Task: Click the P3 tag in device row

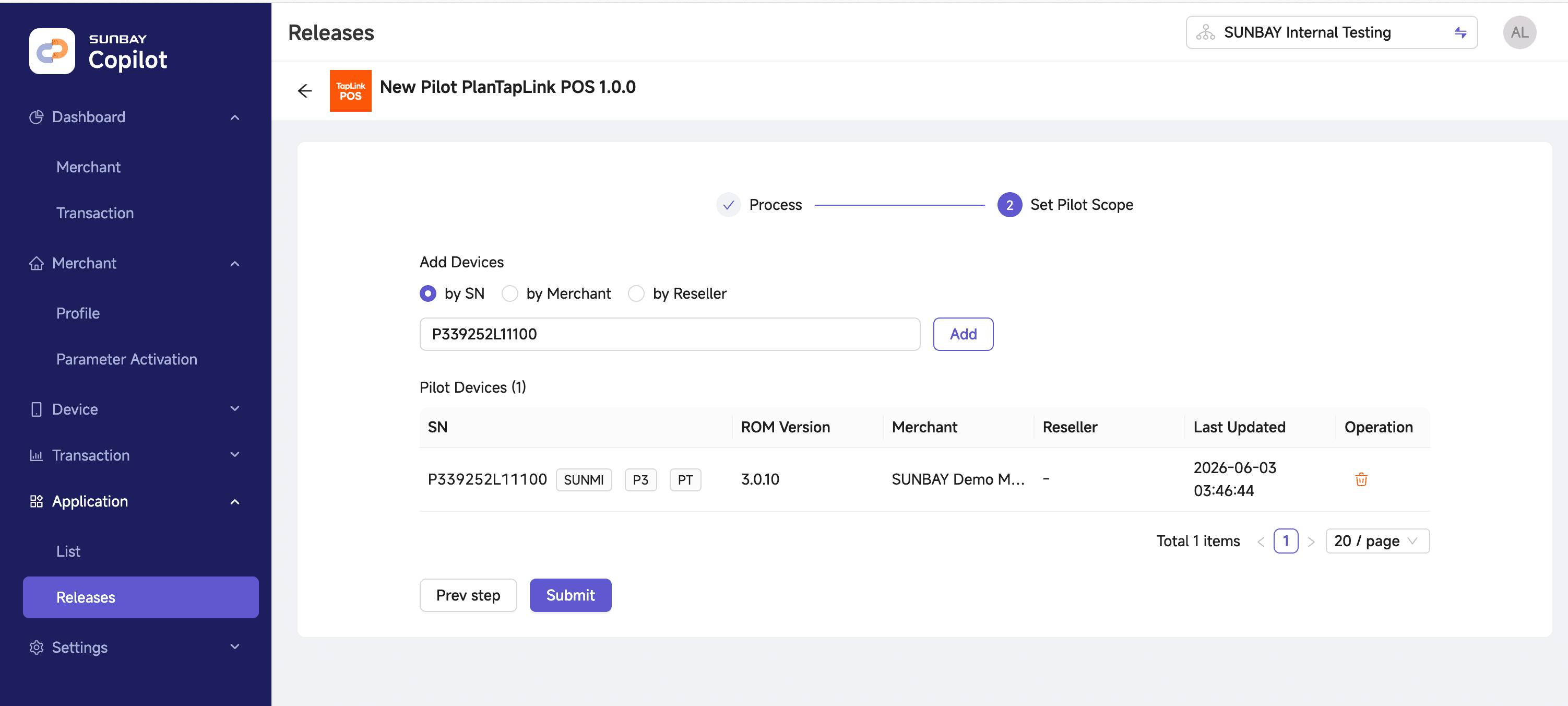Action: (x=640, y=480)
